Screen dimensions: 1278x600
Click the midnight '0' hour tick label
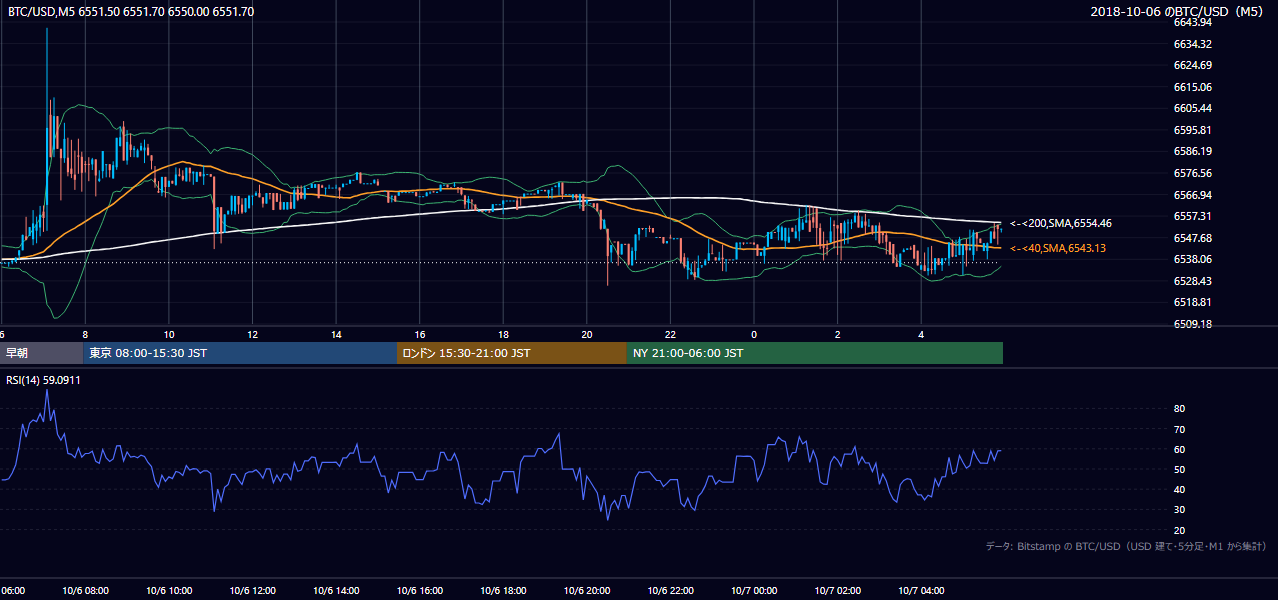pyautogui.click(x=754, y=334)
